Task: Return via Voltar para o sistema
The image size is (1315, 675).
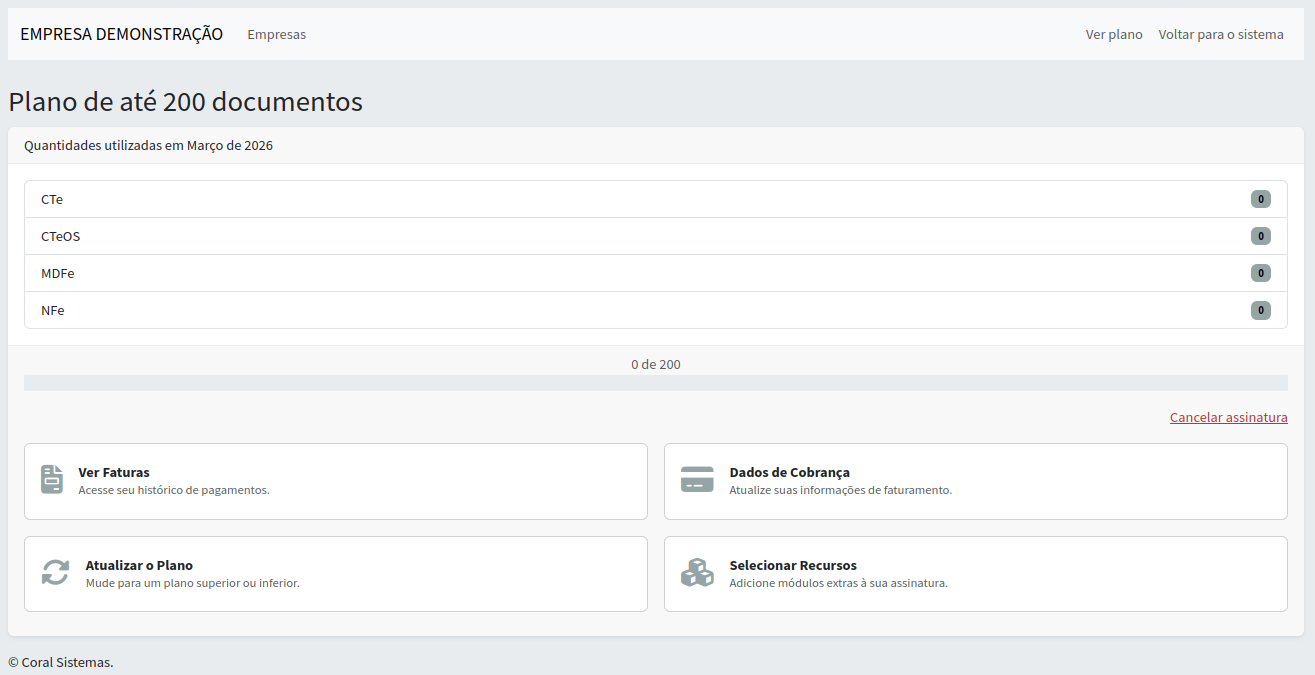Action: [1220, 34]
